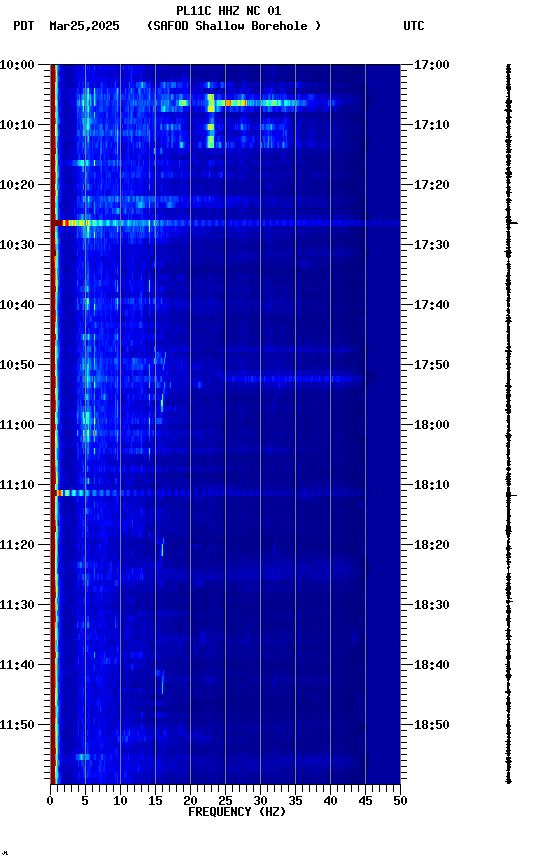Click the 35 Hz frequency tick label
The width and height of the screenshot is (552, 864).
tap(295, 801)
